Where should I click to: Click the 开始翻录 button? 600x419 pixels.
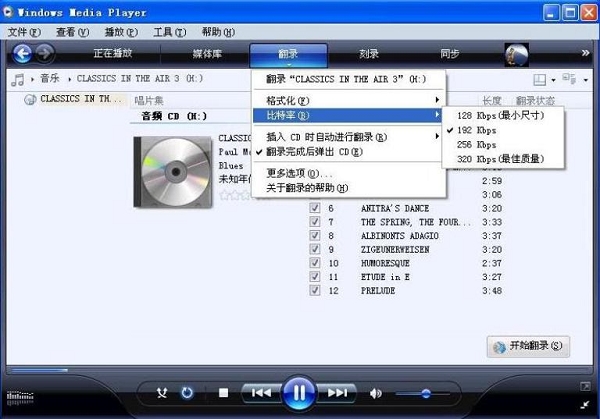[x=528, y=346]
